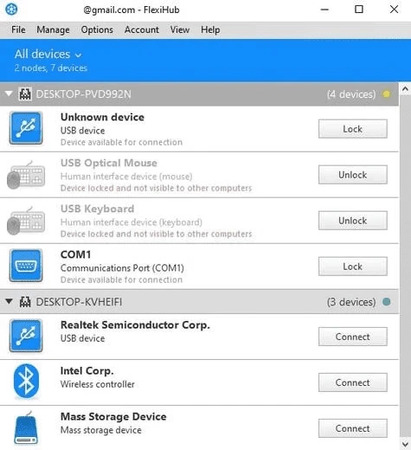Maximize the FlexiHub window
Viewport: 411px width, 450px height.
click(x=359, y=9)
